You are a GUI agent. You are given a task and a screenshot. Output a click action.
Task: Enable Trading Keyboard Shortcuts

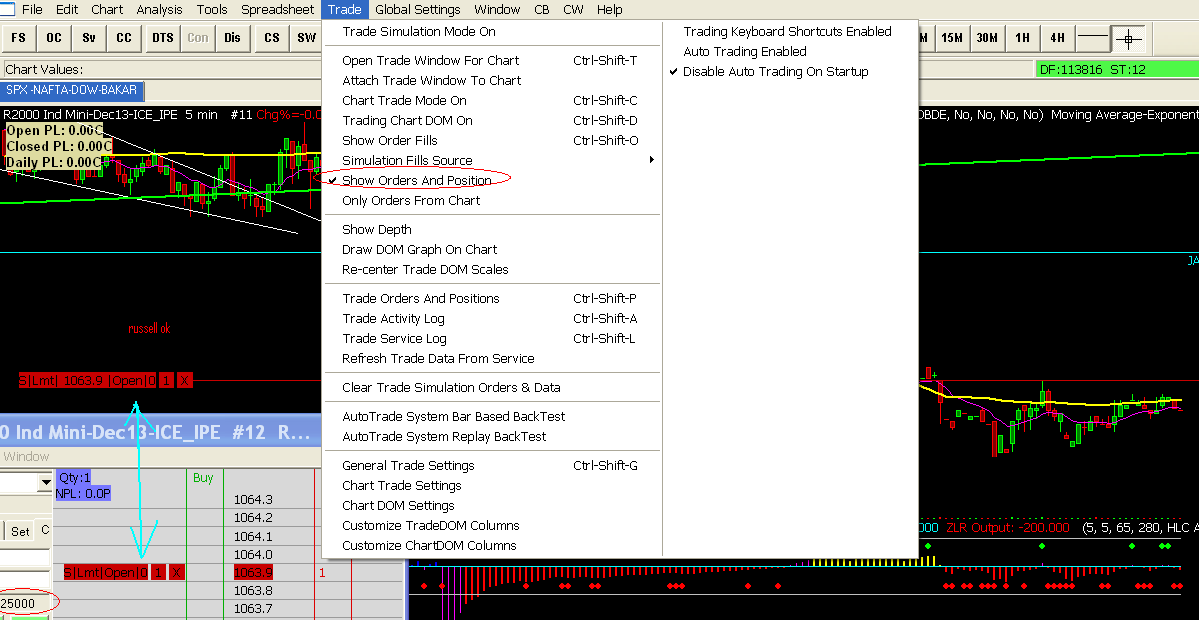click(791, 31)
